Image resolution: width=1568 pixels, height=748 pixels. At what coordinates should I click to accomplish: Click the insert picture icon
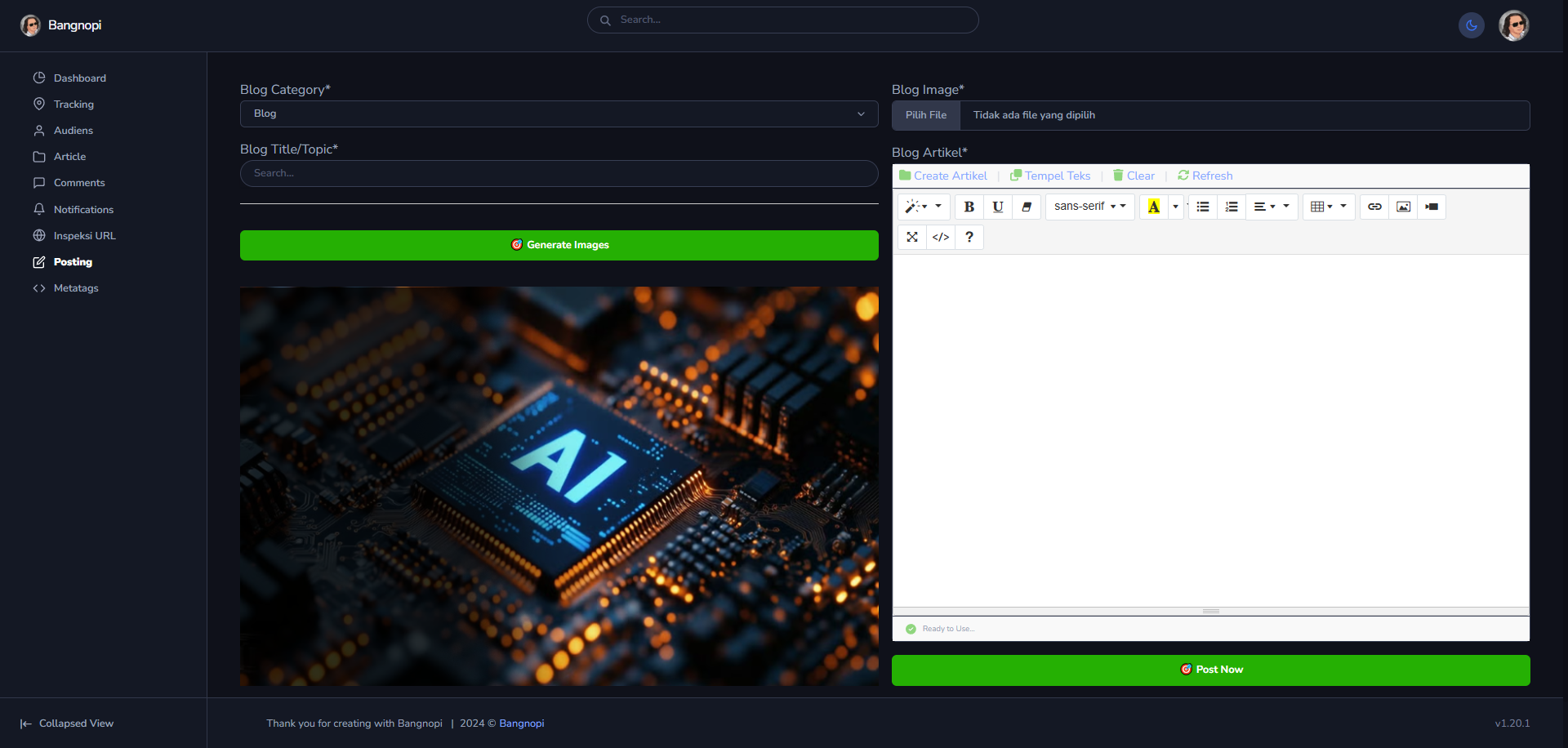pyautogui.click(x=1403, y=207)
